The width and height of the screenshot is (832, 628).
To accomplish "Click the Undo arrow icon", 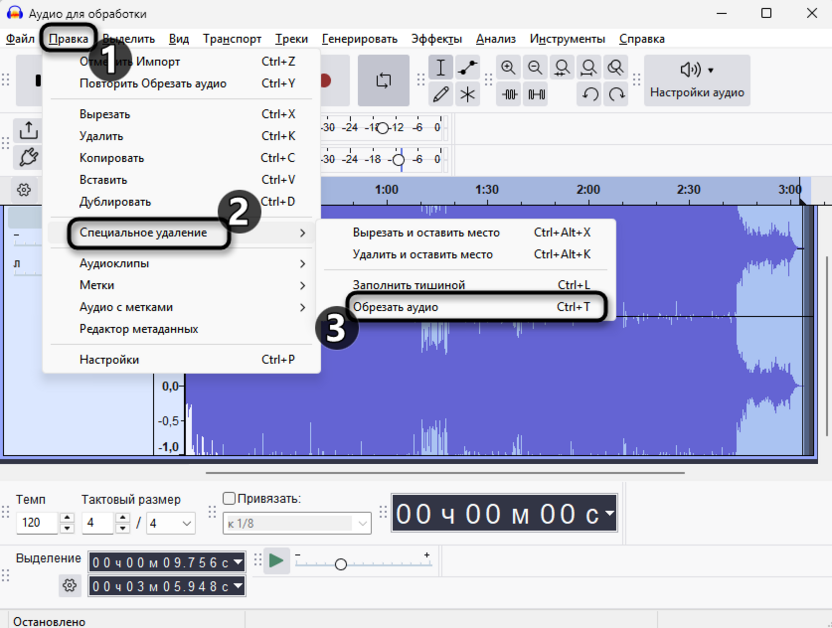I will click(590, 95).
